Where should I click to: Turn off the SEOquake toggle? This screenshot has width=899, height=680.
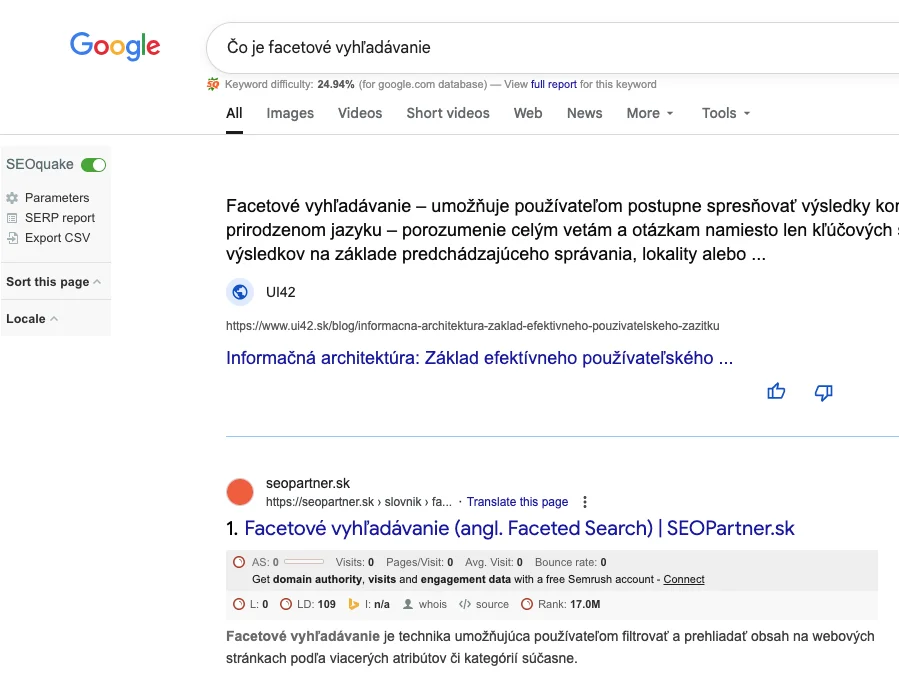point(93,165)
